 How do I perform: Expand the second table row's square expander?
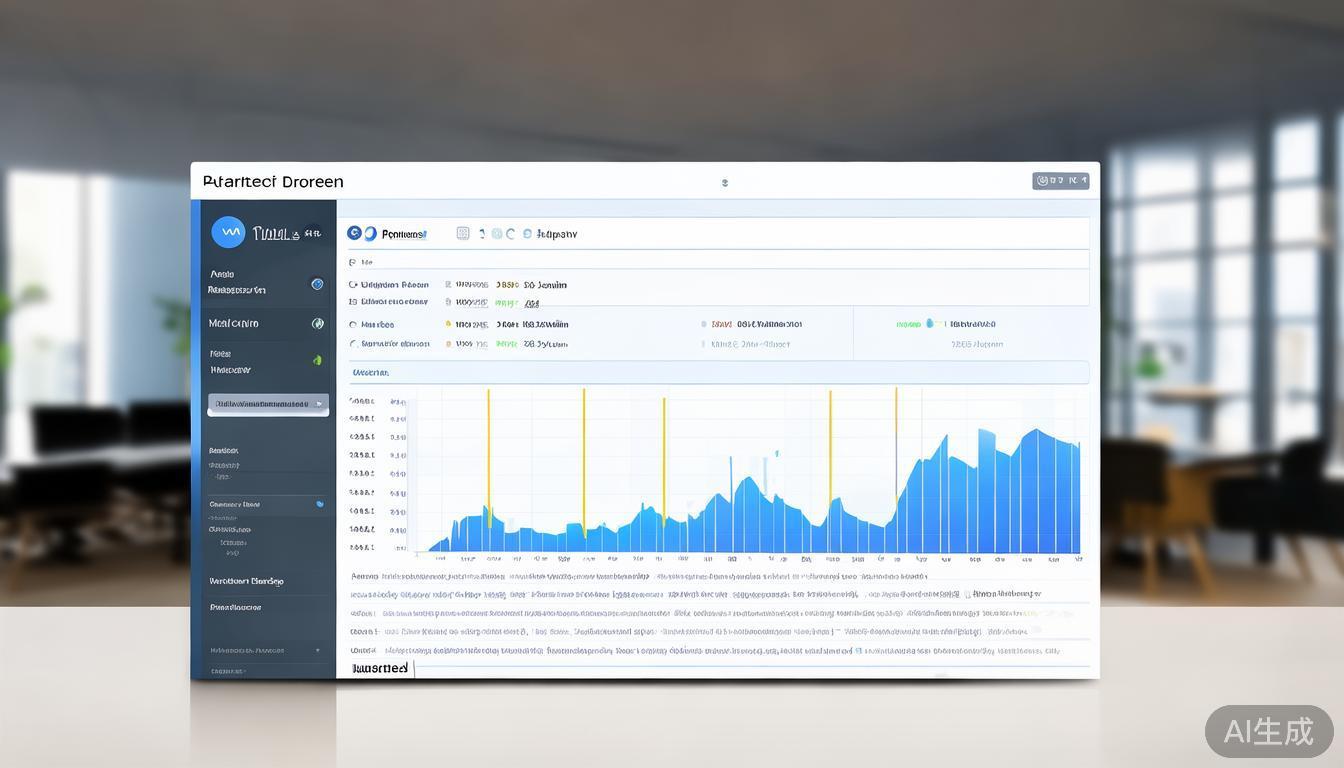click(x=353, y=301)
